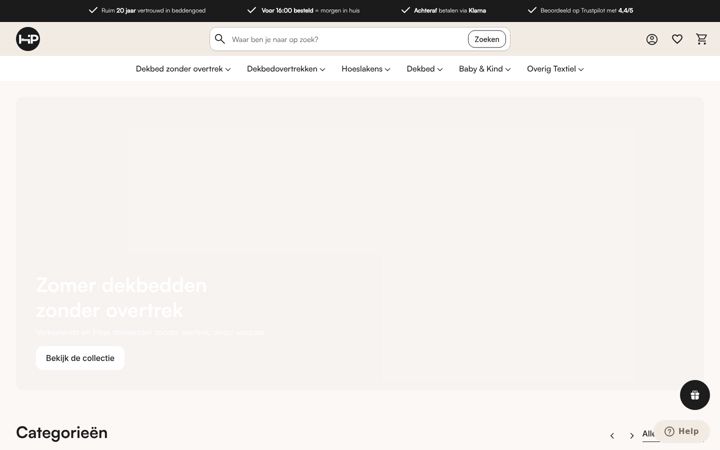Image resolution: width=720 pixels, height=450 pixels.
Task: Focus the 'Waar ben je naar op zoek?' field
Action: click(x=347, y=39)
